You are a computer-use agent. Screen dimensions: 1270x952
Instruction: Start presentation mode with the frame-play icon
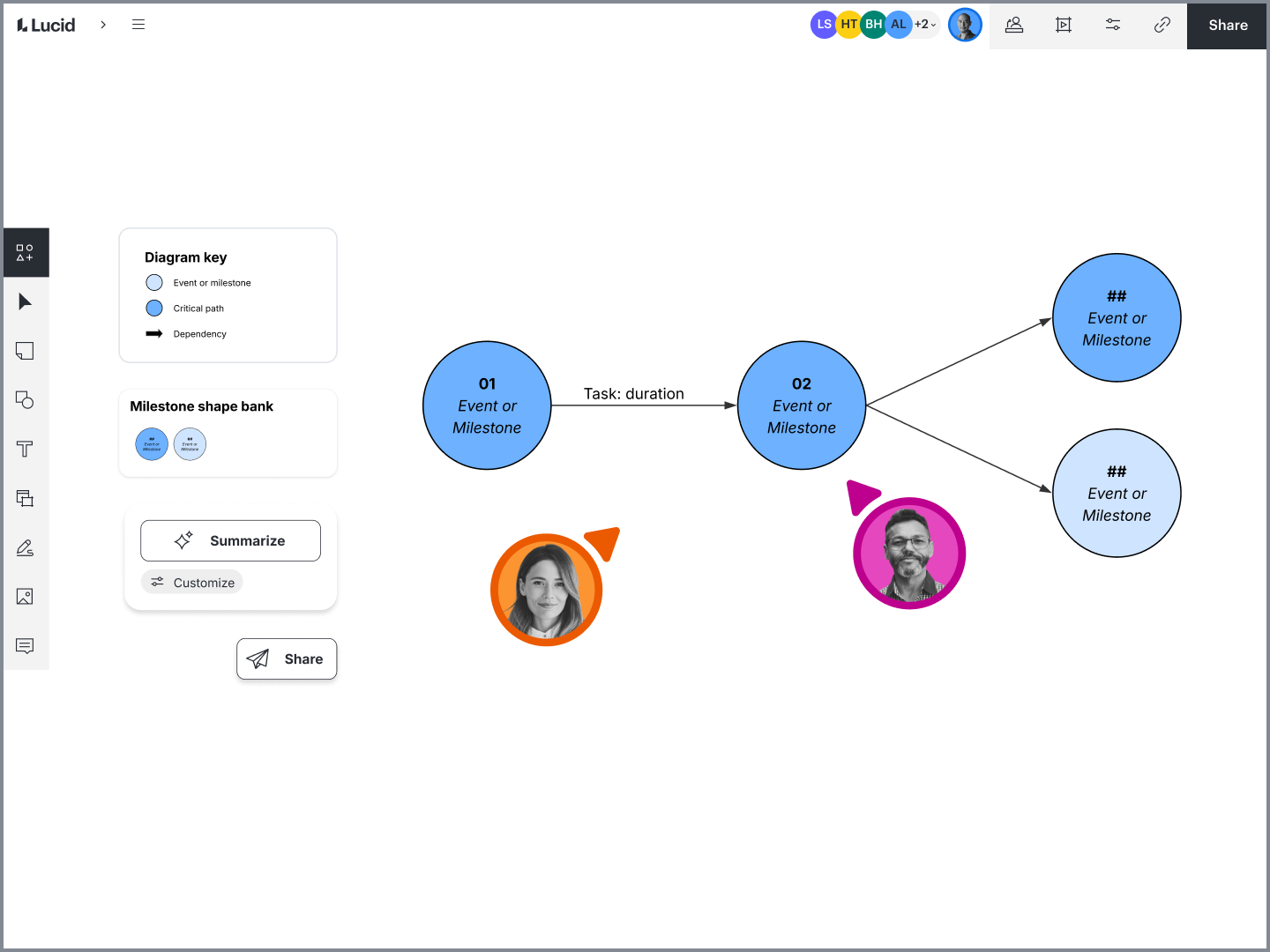click(1064, 25)
